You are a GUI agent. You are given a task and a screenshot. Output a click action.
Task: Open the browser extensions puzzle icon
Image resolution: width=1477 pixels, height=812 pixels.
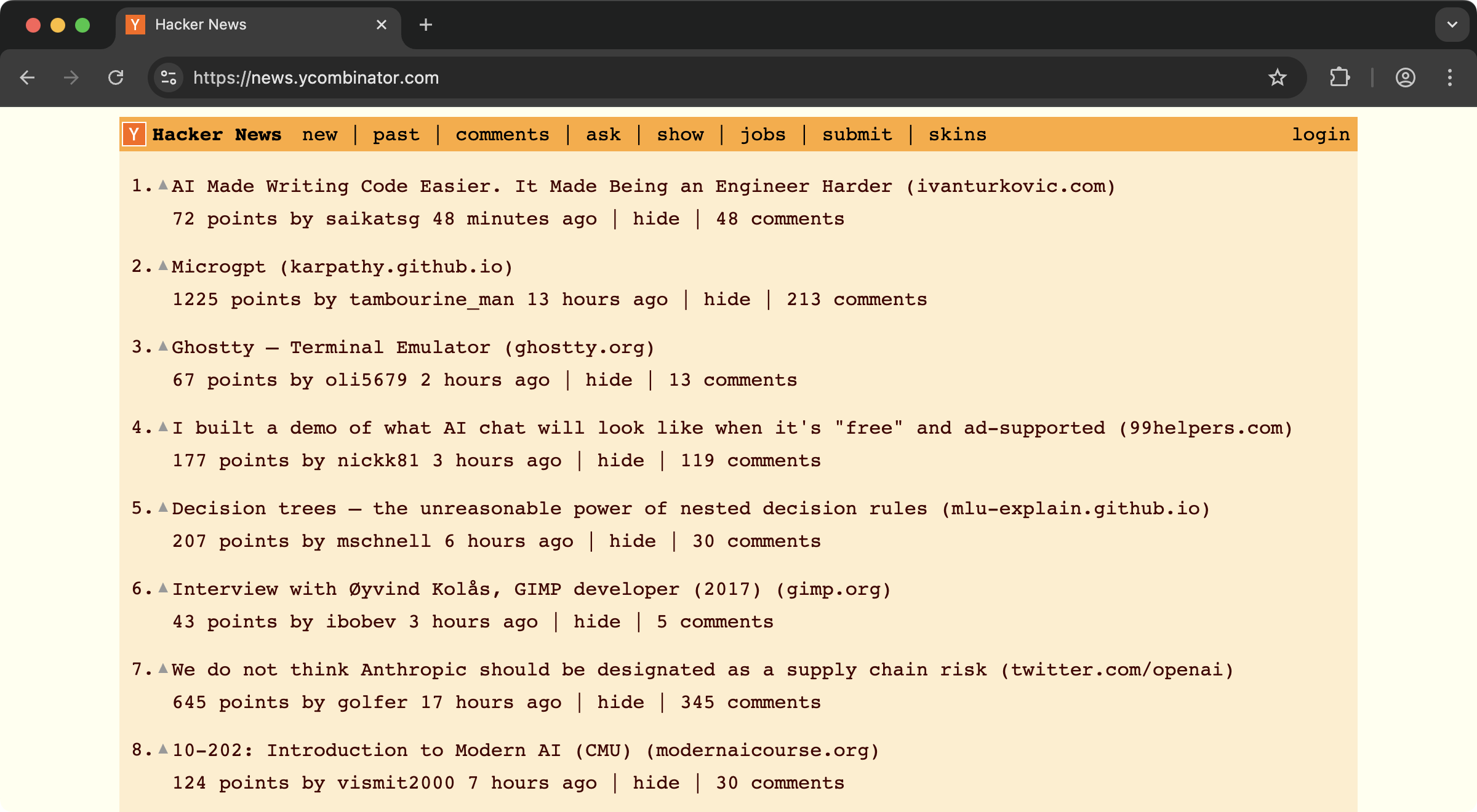pos(1340,78)
